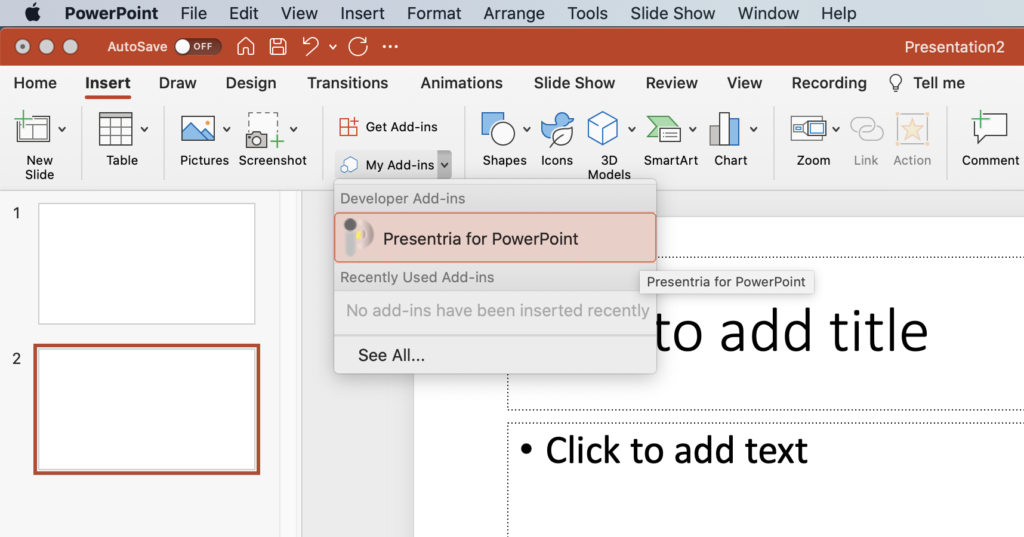Expand the Pictures dropdown arrow
Viewport: 1024px width, 537px height.
point(227,129)
